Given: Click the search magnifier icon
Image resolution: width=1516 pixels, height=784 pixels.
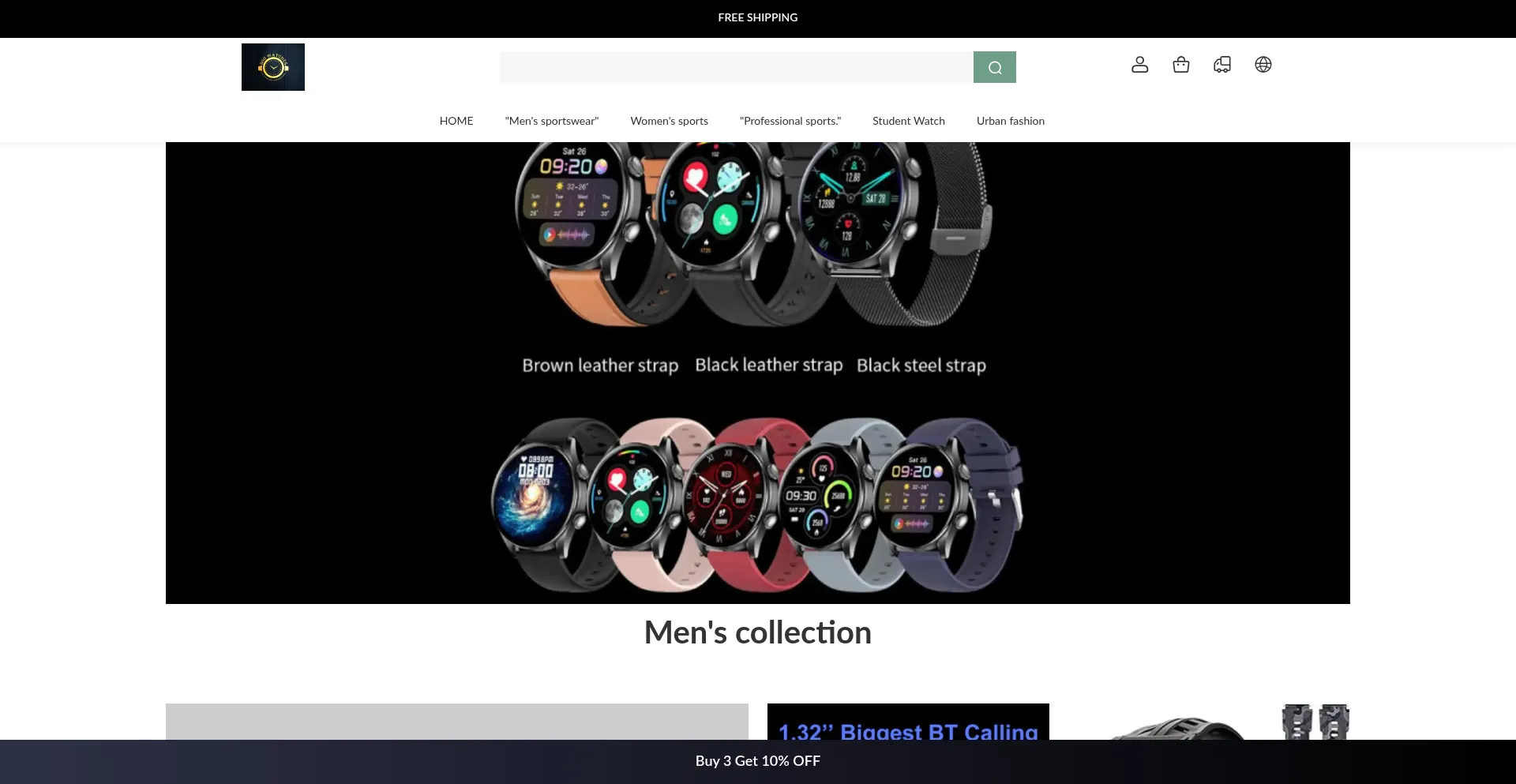Looking at the screenshot, I should click(x=994, y=66).
